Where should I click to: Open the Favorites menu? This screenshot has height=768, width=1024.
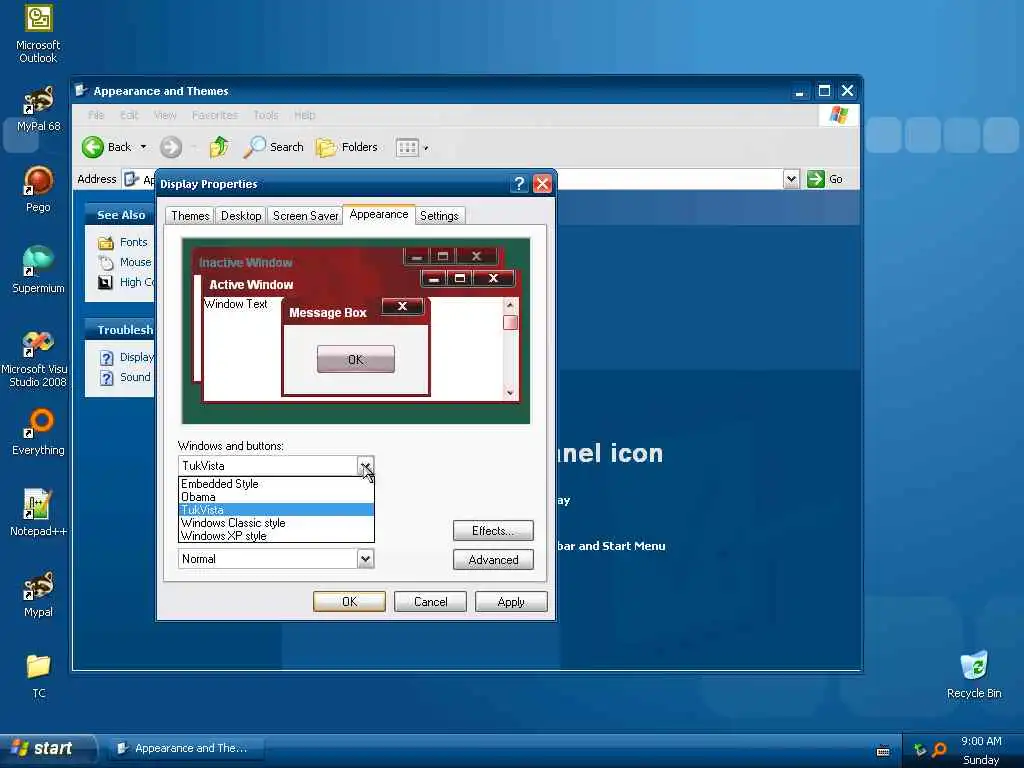pyautogui.click(x=215, y=115)
